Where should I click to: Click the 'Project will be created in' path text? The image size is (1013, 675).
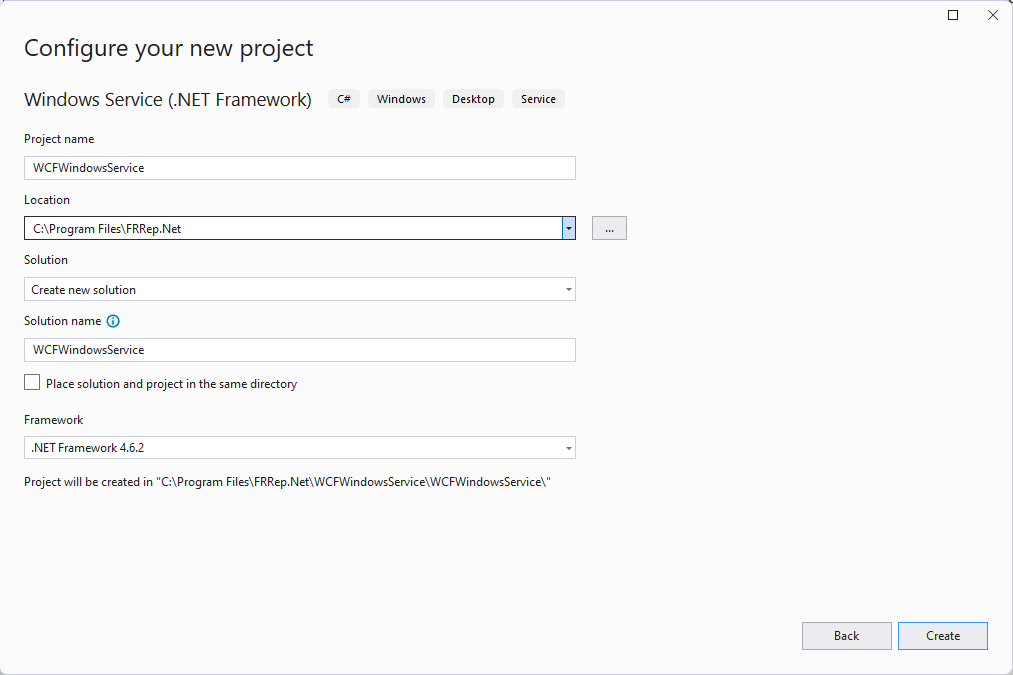(x=288, y=482)
